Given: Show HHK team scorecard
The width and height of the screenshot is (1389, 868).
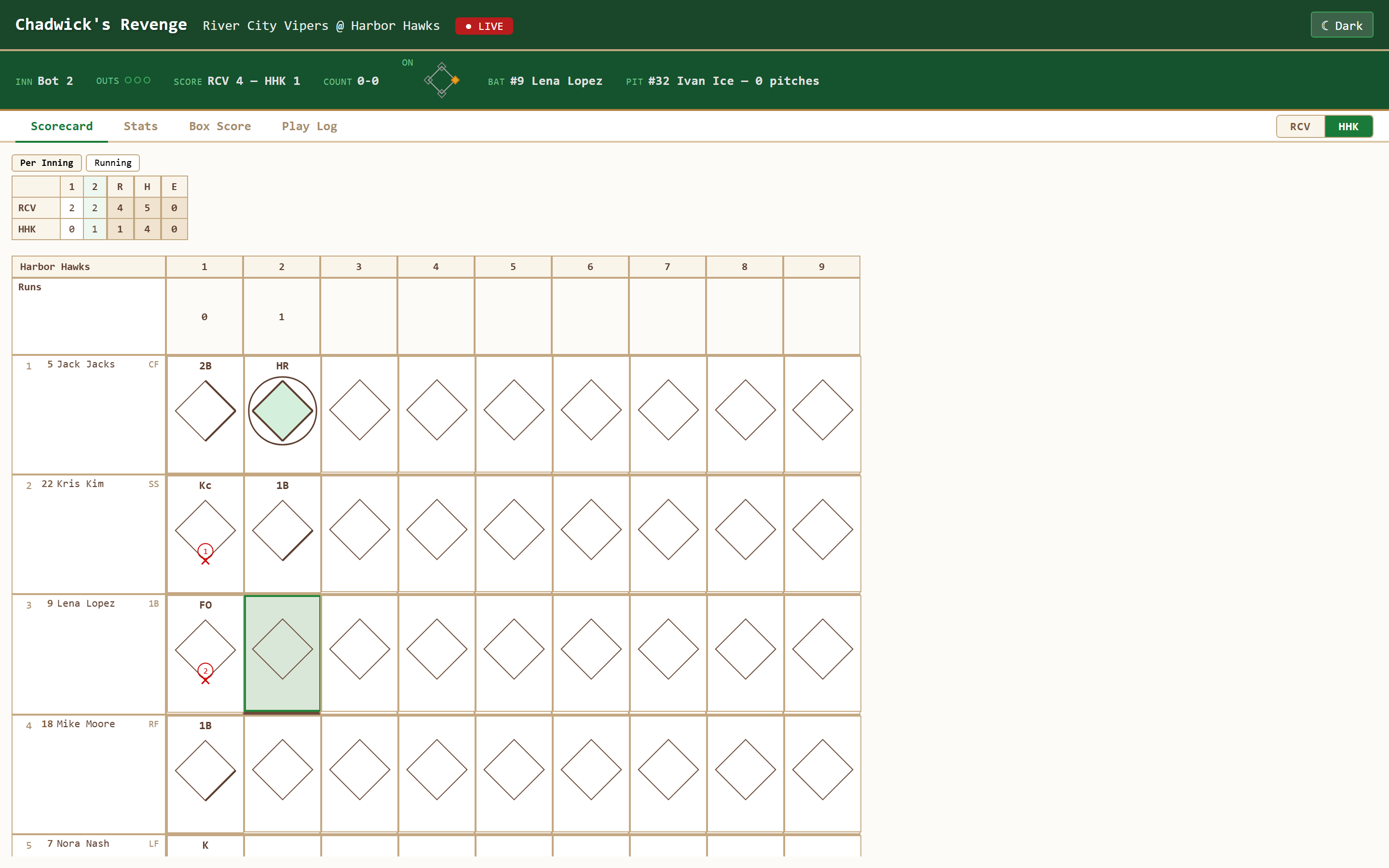Looking at the screenshot, I should point(1348,127).
